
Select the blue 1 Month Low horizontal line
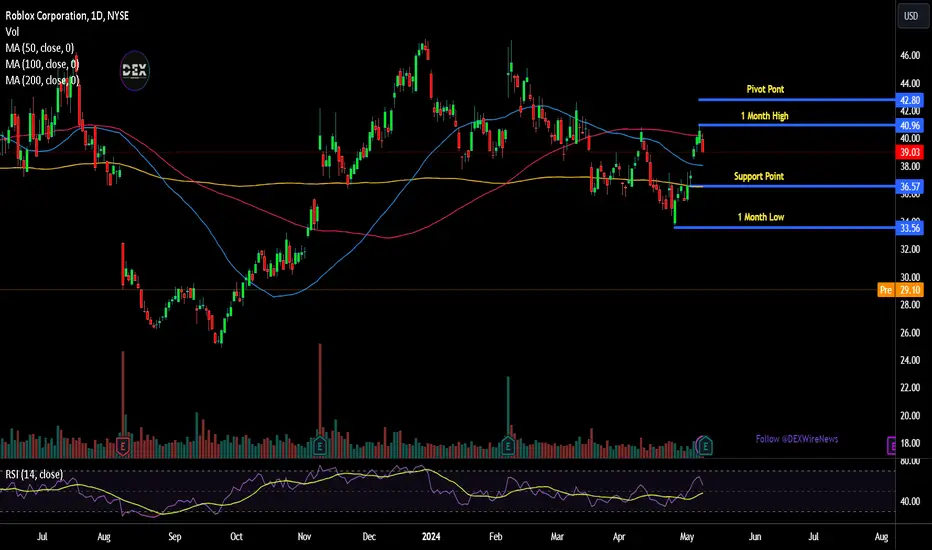pos(785,228)
